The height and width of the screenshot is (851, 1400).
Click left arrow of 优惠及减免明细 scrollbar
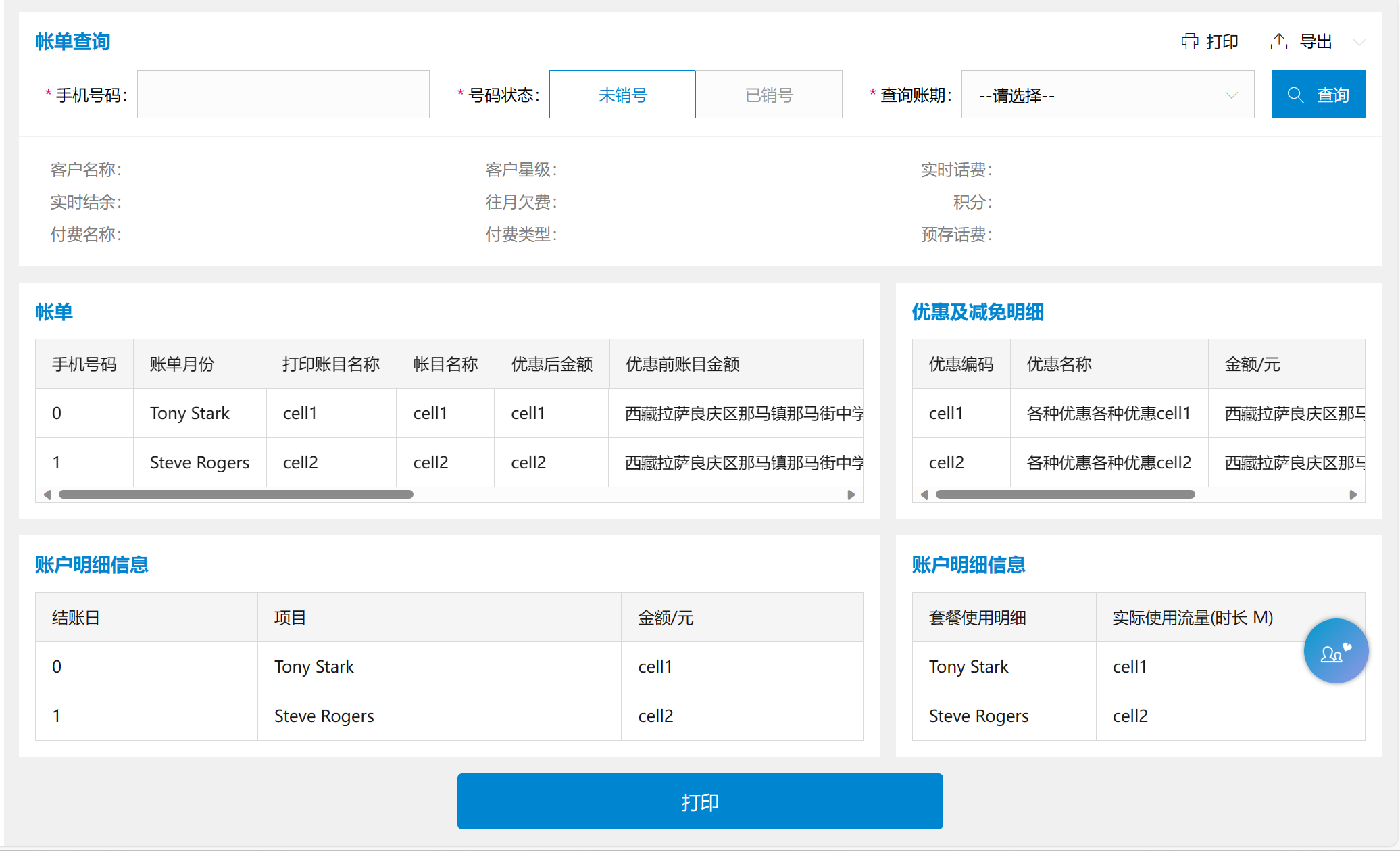pos(924,495)
